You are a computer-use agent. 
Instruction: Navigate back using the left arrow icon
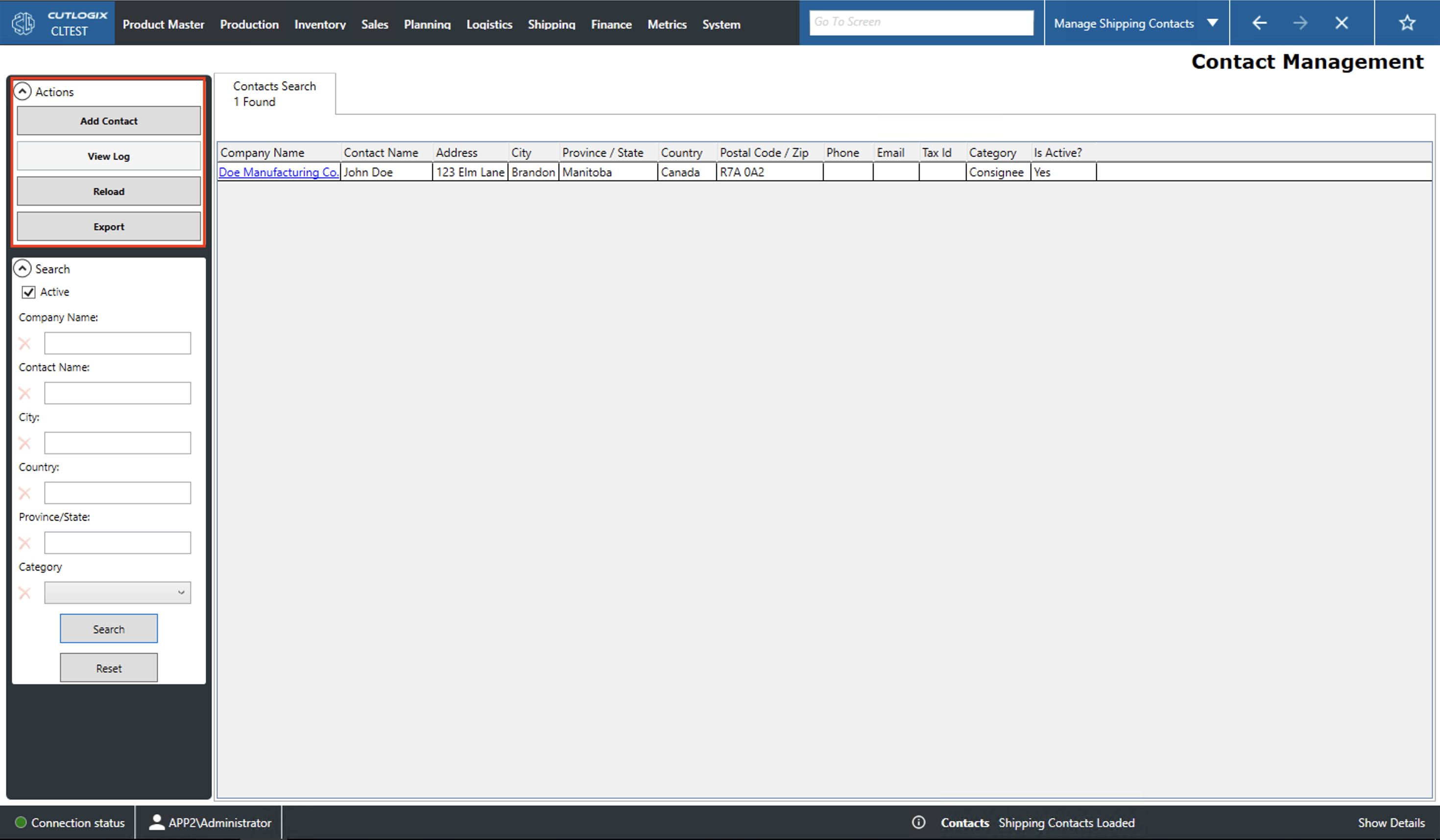pos(1259,23)
